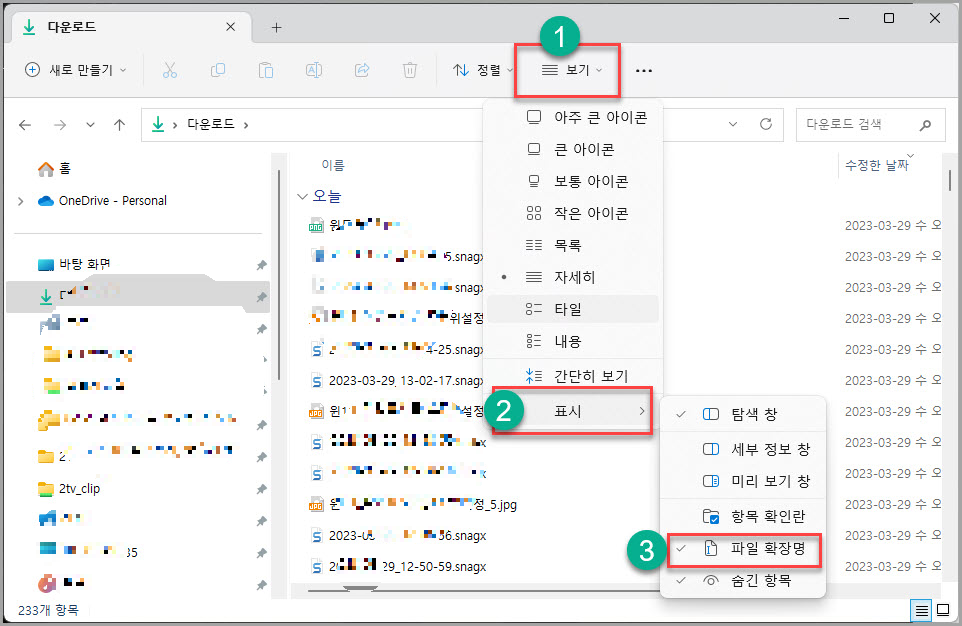The image size is (962, 626).
Task: Click the Share icon in the toolbar
Action: click(x=361, y=70)
